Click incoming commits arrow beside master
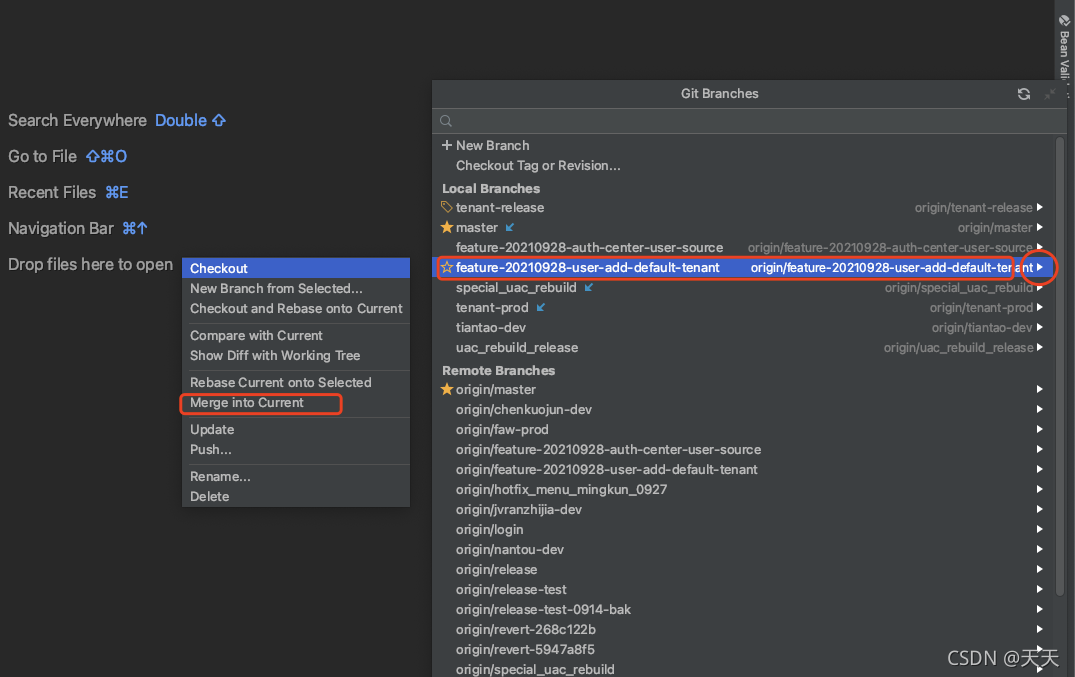Screen dimensions: 1075x677 click(x=509, y=227)
